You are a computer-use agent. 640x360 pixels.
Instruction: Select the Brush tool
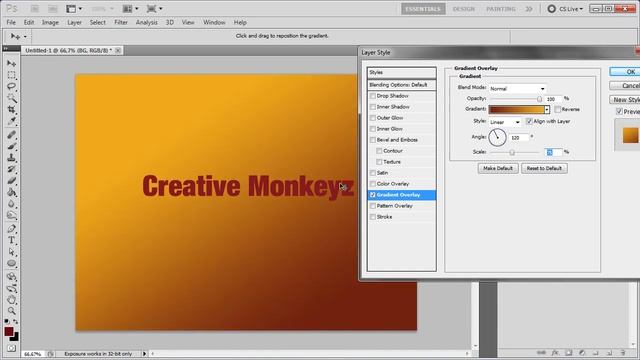coord(11,146)
